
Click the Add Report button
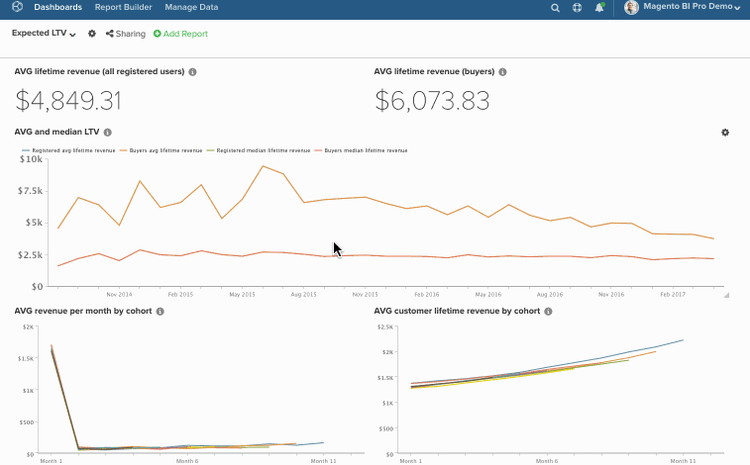point(181,34)
